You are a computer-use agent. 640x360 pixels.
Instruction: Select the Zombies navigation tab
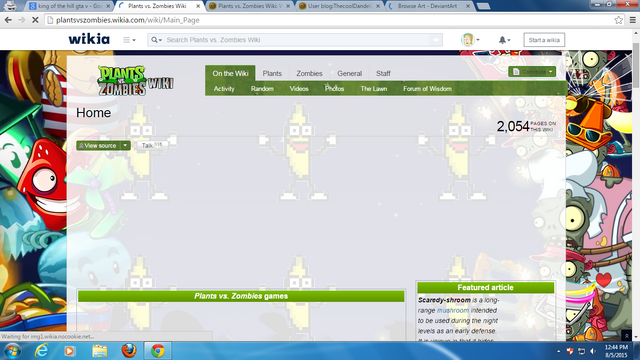pos(309,73)
